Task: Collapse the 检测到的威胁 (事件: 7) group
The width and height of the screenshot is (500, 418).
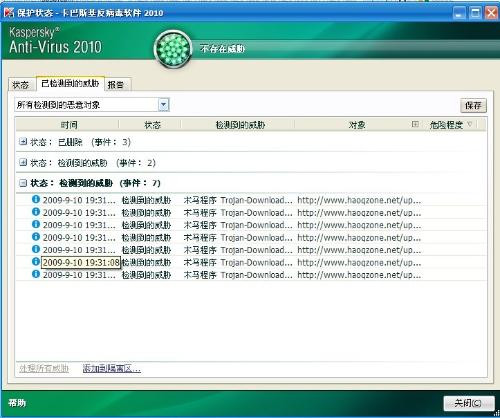Action: (x=23, y=183)
